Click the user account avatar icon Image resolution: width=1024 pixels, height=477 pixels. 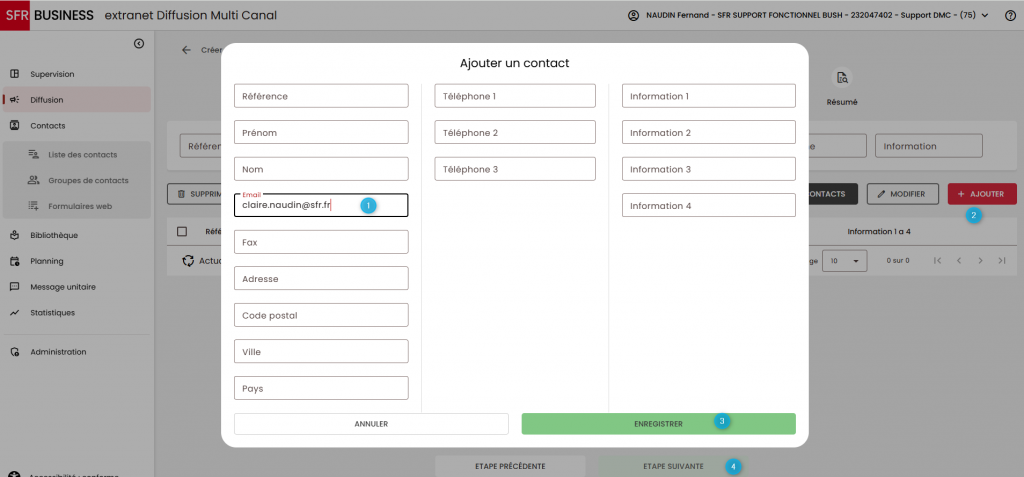coord(633,15)
